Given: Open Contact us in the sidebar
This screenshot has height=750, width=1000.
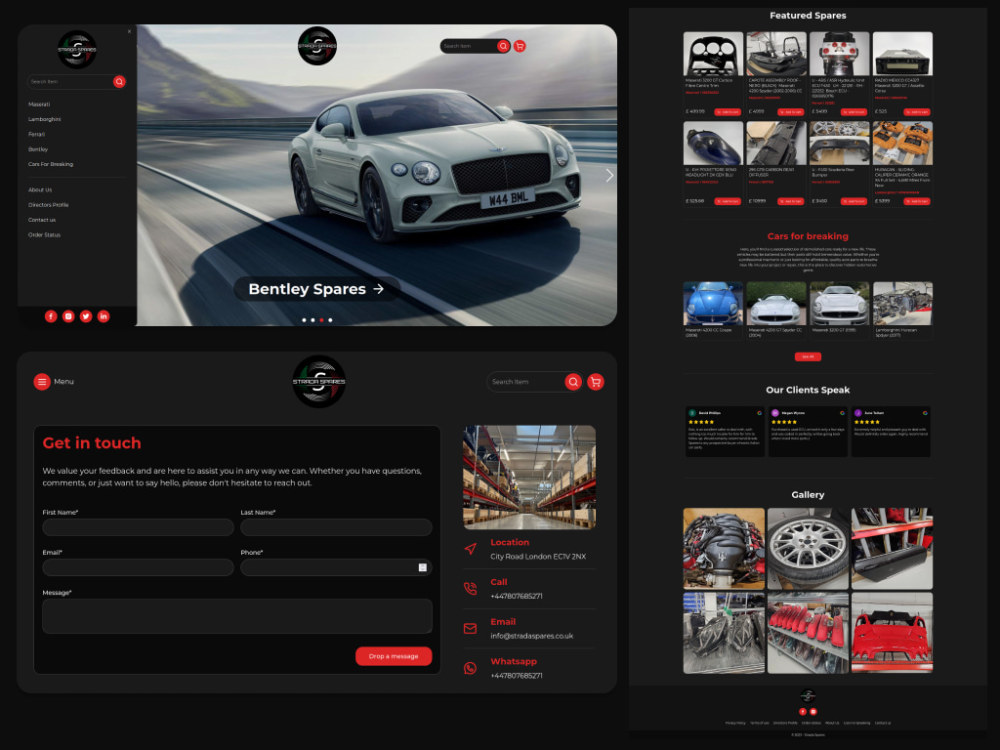Looking at the screenshot, I should 42,220.
